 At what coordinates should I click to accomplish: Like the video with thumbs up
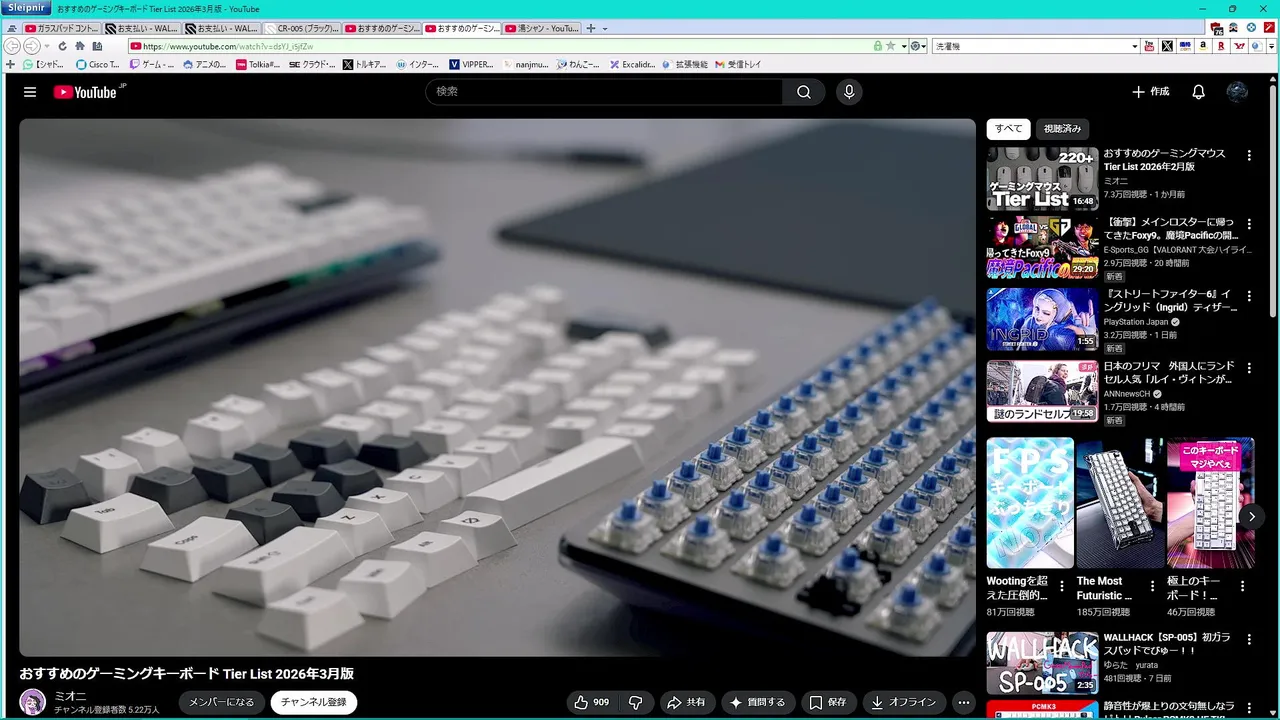pos(591,702)
